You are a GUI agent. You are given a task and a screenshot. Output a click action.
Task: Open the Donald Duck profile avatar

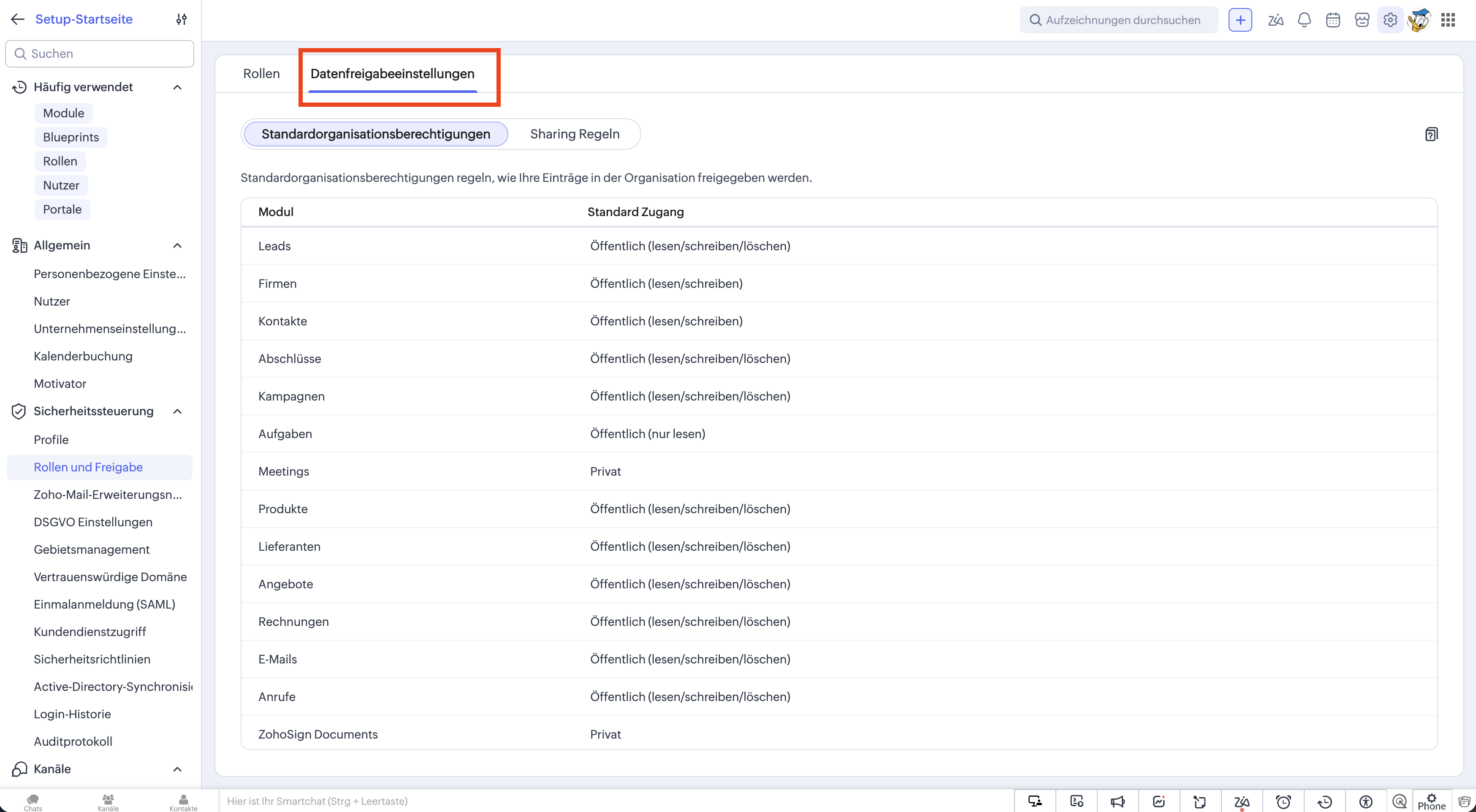coord(1419,20)
